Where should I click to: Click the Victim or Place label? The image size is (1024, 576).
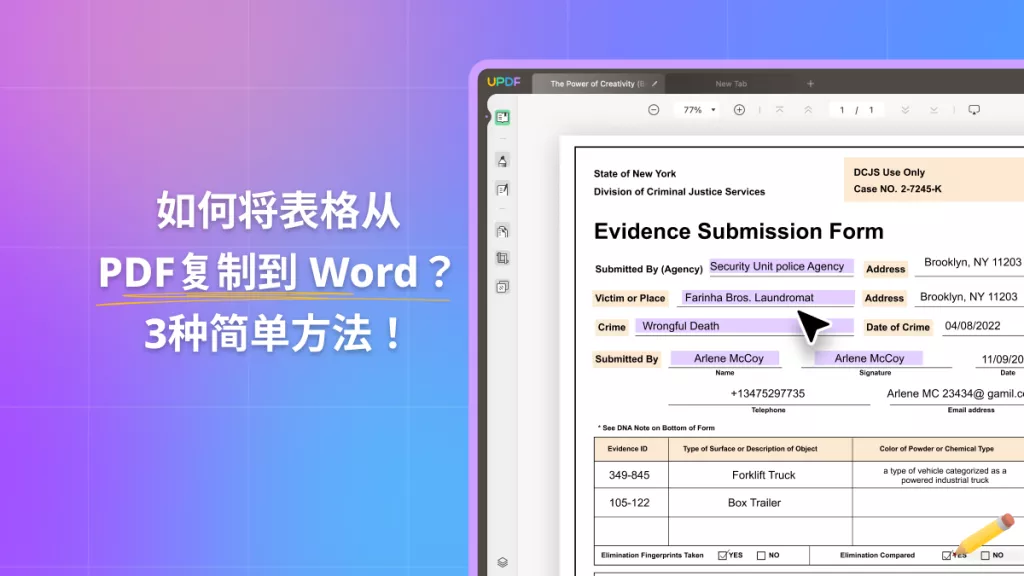pos(630,298)
